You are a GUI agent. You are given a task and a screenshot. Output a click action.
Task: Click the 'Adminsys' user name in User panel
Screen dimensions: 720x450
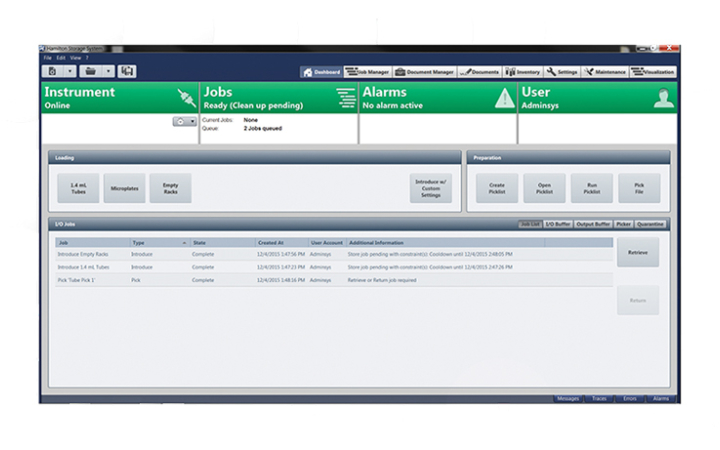click(540, 106)
